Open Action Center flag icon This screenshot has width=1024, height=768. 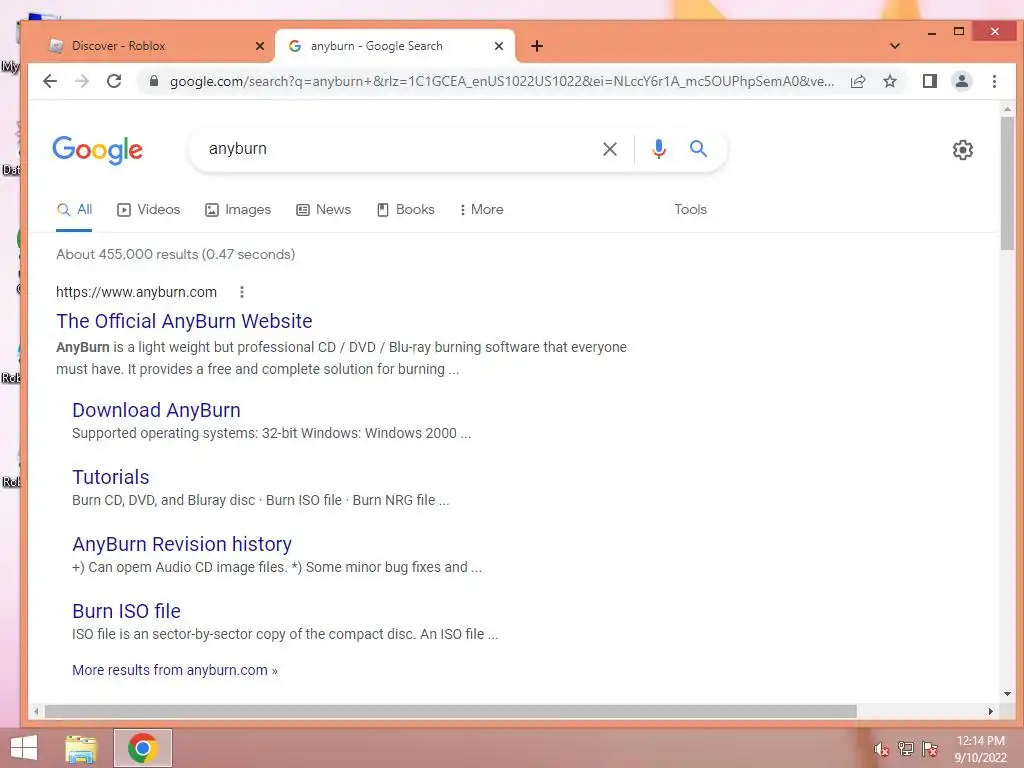click(x=930, y=749)
